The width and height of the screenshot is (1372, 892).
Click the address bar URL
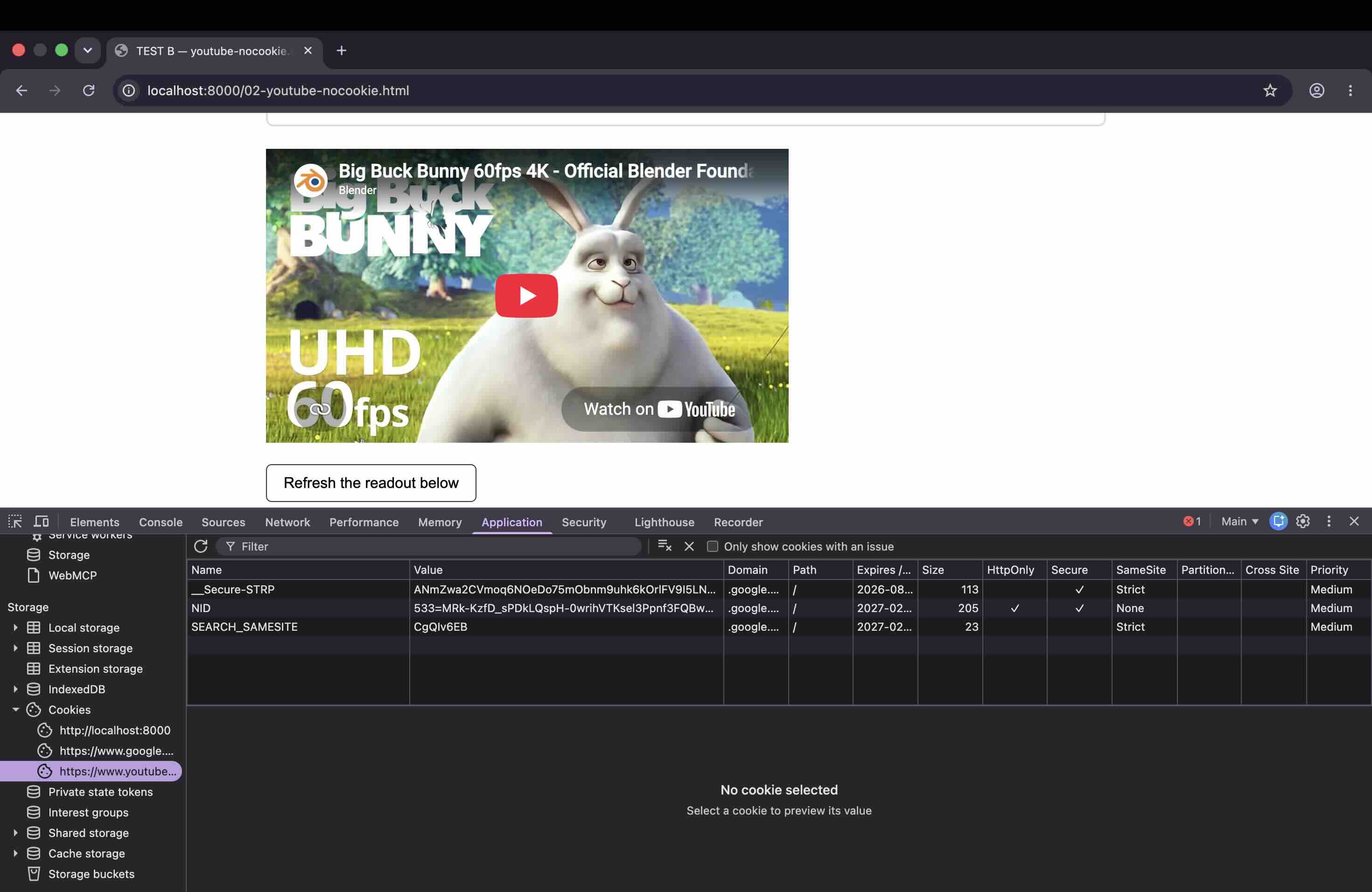click(278, 91)
